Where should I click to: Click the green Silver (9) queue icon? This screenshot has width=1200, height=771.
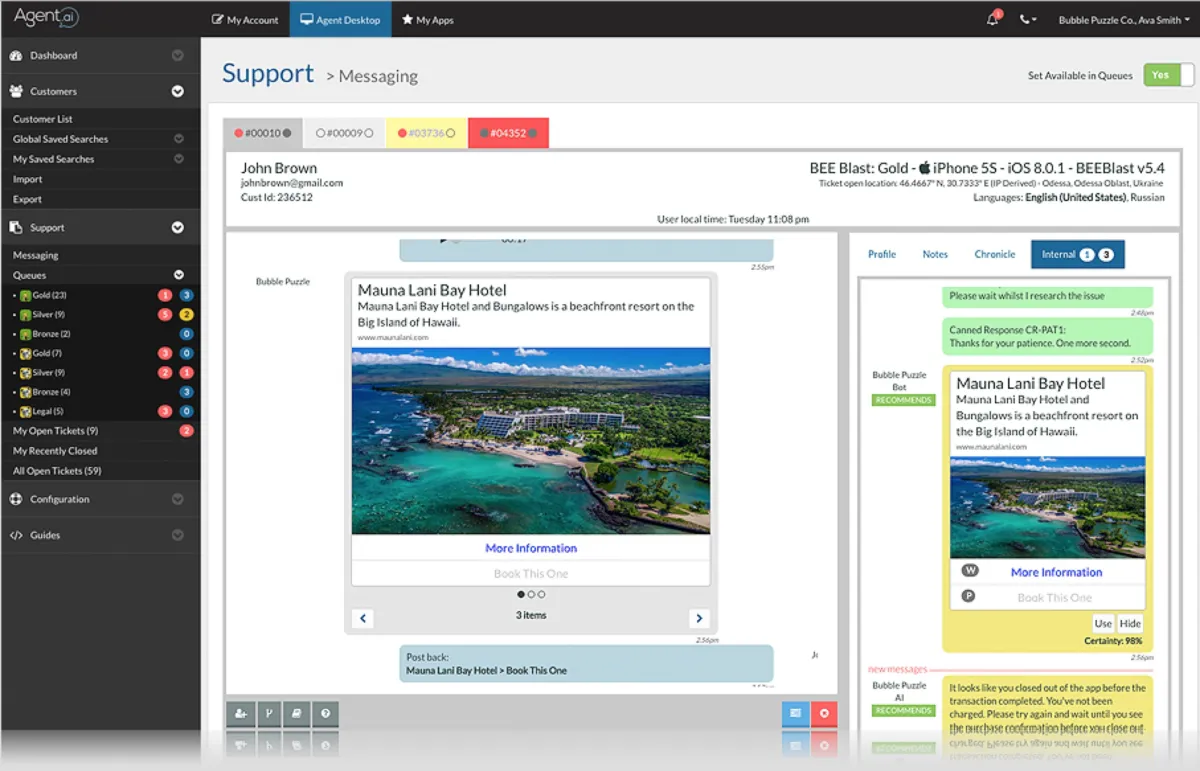click(x=25, y=315)
